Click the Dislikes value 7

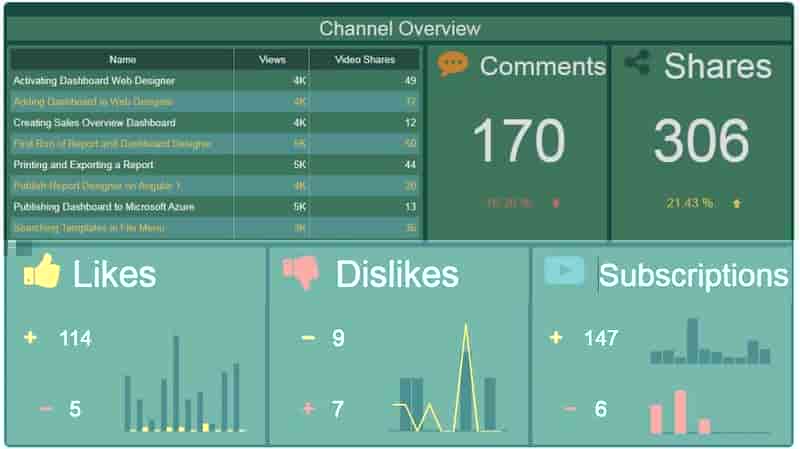[x=337, y=409]
